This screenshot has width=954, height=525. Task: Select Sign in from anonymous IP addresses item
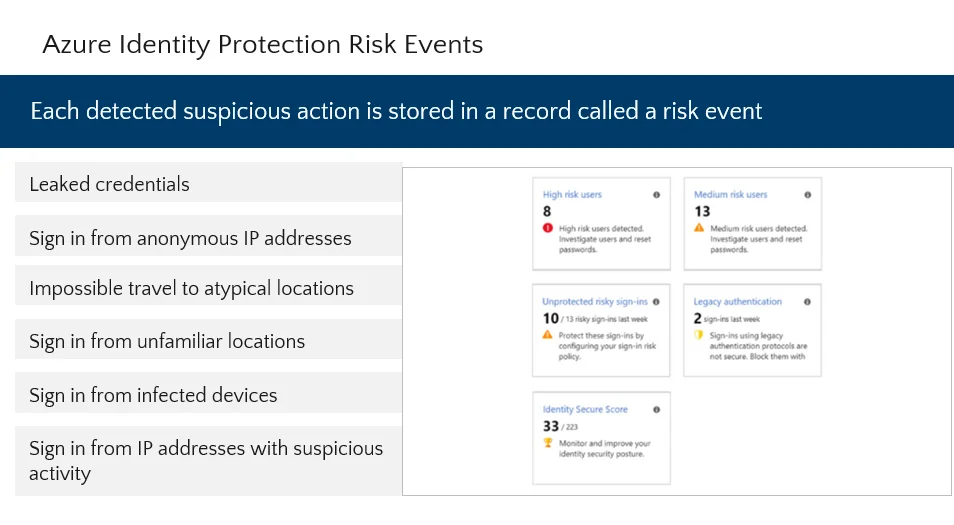208,236
